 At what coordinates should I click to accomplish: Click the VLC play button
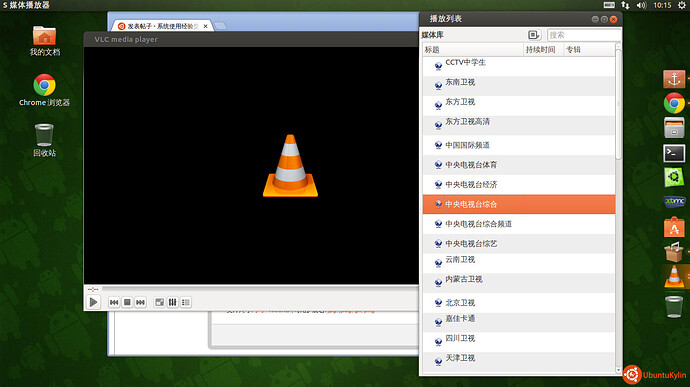tap(93, 302)
